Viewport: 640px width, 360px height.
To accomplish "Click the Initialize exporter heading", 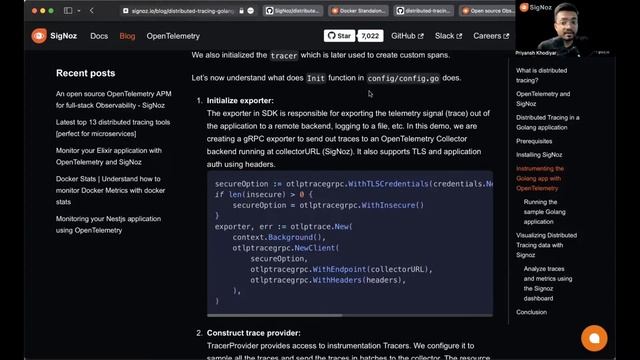I will (240, 100).
